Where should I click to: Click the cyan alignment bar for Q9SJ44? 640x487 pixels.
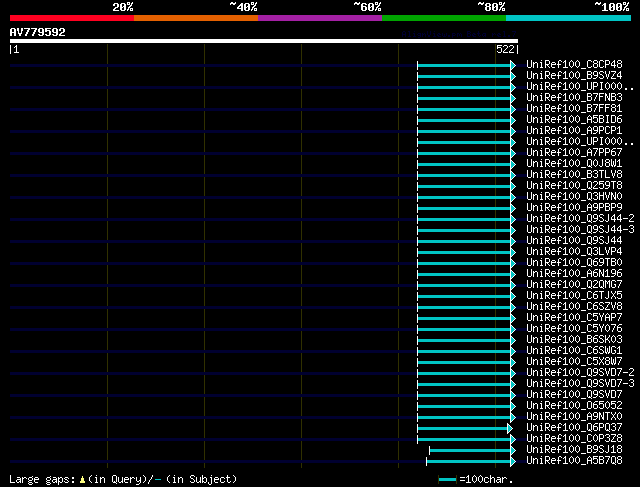tap(464, 242)
